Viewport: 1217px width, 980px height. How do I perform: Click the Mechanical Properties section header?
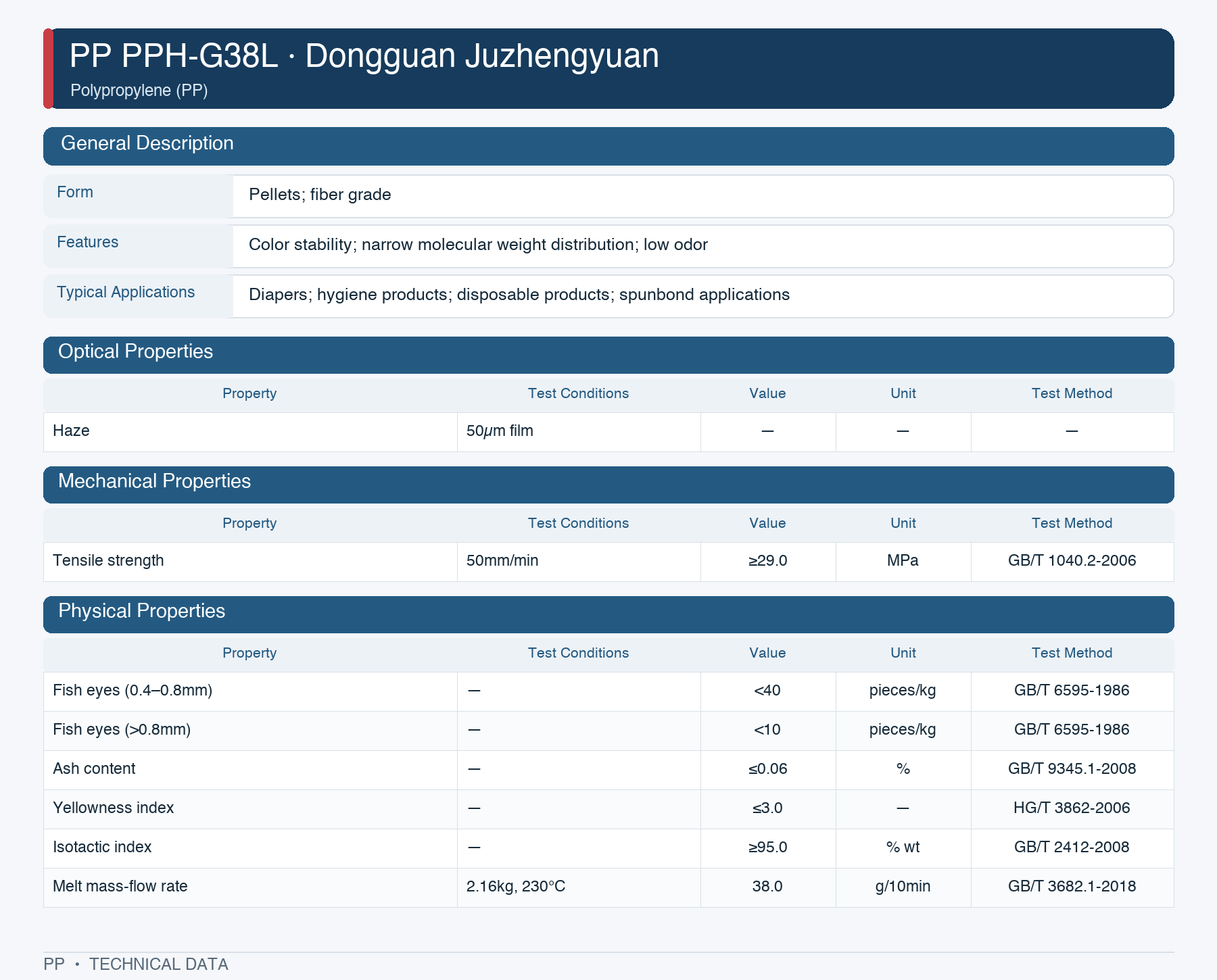pyautogui.click(x=608, y=485)
